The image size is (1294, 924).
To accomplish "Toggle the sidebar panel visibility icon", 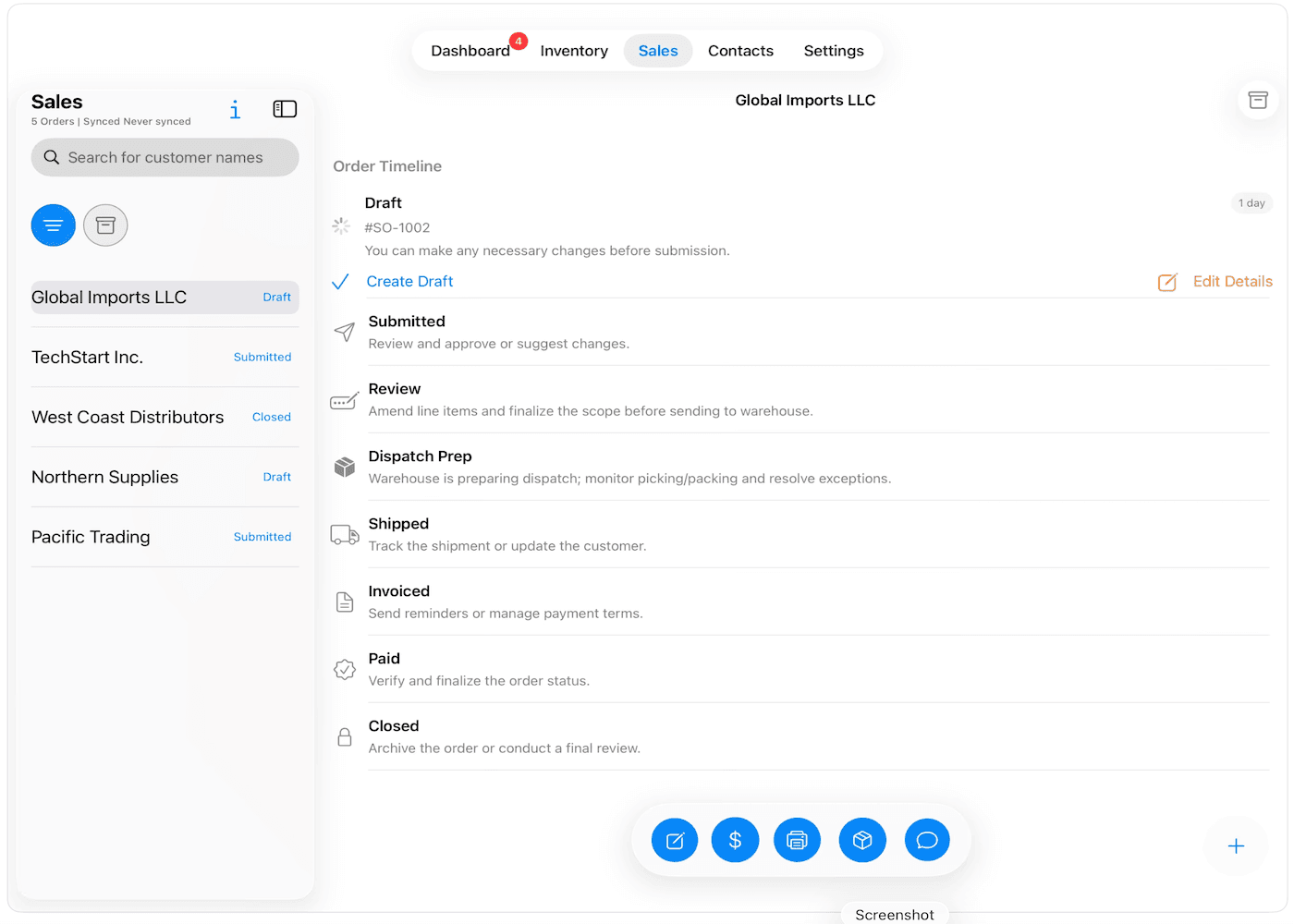I will point(285,109).
